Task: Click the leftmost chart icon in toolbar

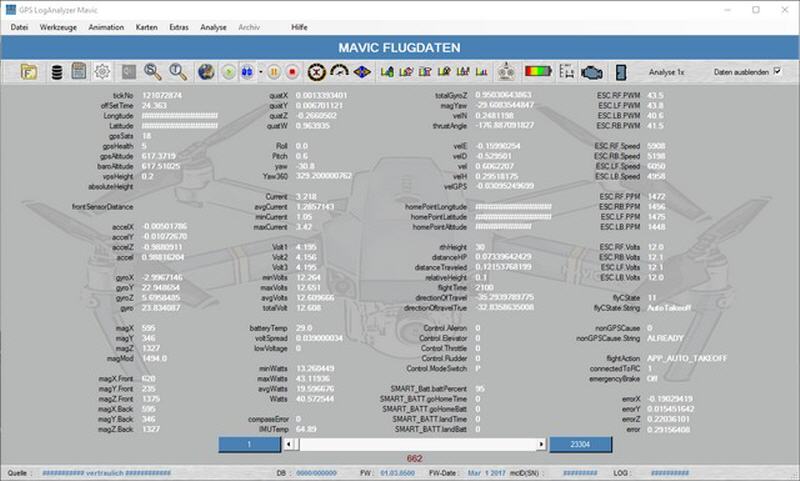Action: [387, 72]
